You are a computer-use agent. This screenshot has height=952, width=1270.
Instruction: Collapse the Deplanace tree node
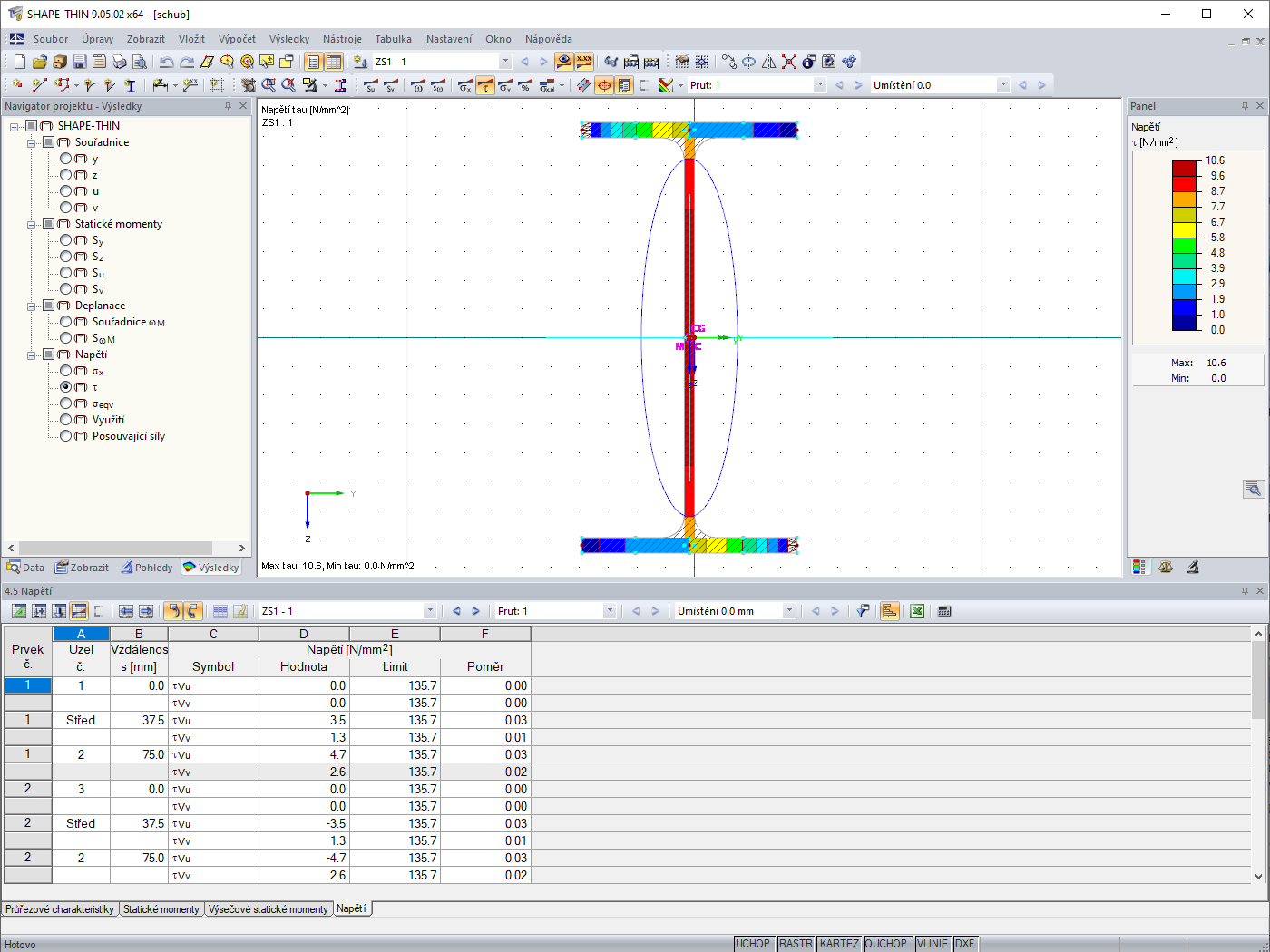tap(32, 306)
